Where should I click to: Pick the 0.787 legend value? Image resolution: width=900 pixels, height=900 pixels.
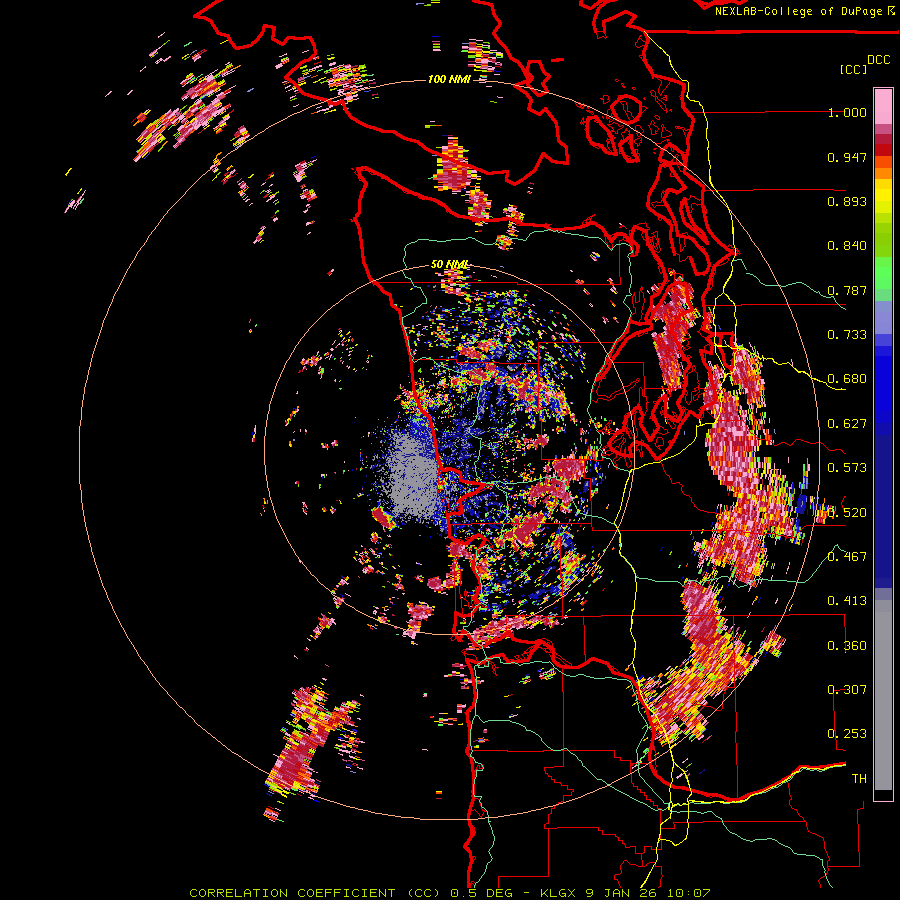pyautogui.click(x=847, y=291)
